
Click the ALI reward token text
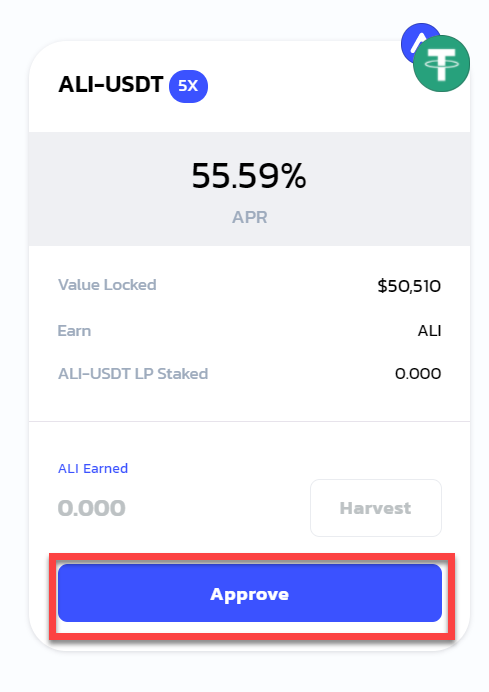pos(429,331)
